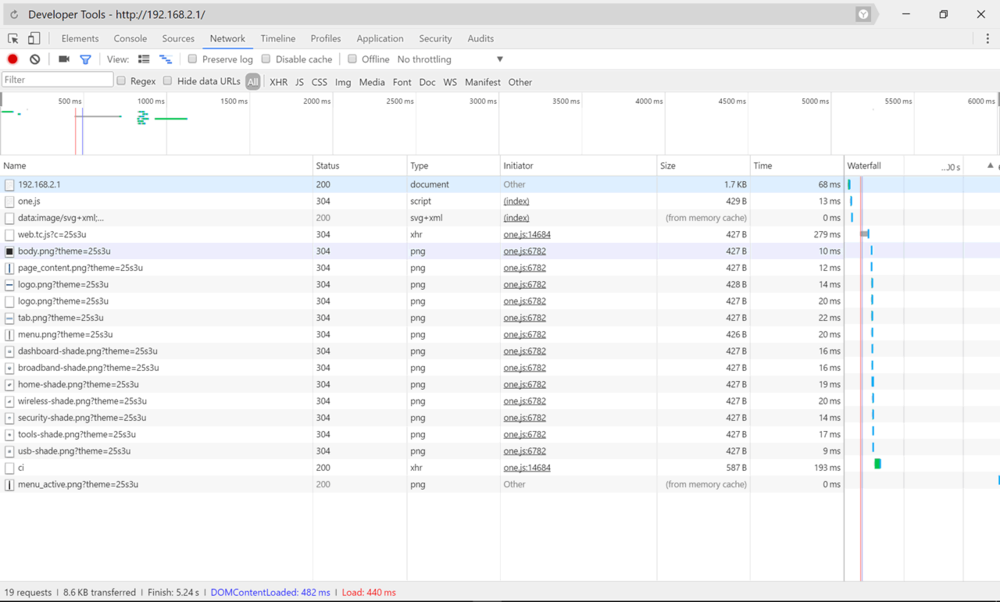
Task: Open one.js:14684 initiator link for ci row
Action: [x=527, y=467]
